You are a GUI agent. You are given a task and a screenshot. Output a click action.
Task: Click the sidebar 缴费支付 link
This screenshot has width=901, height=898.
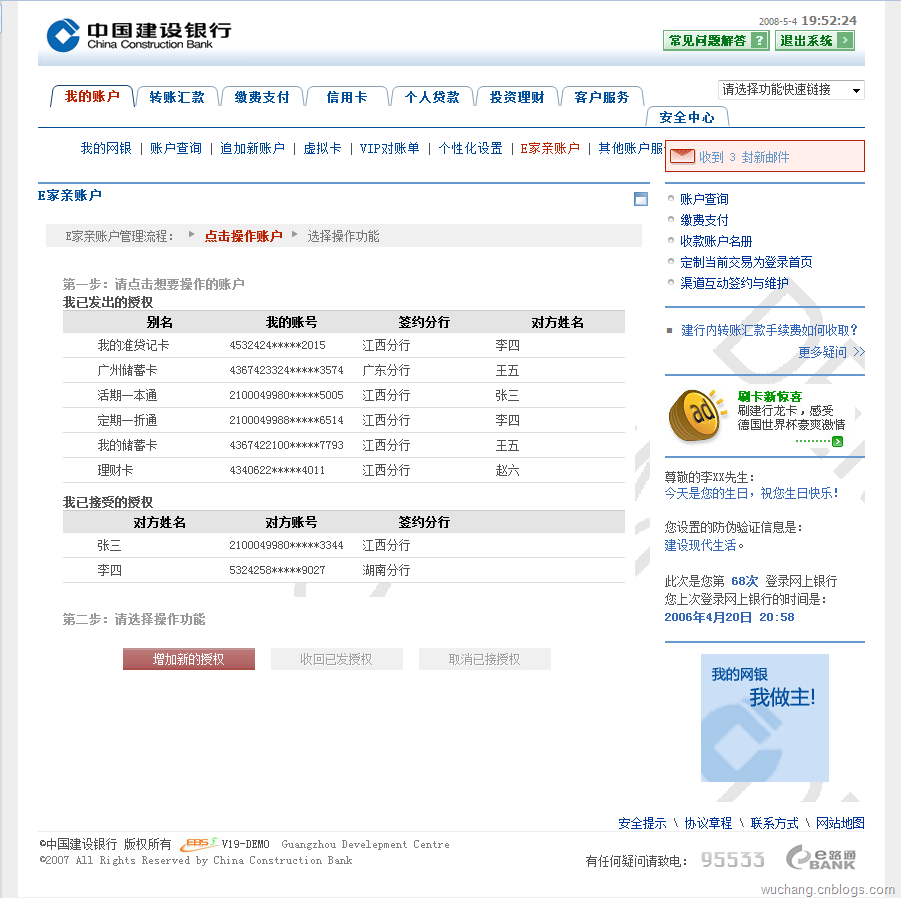(704, 220)
